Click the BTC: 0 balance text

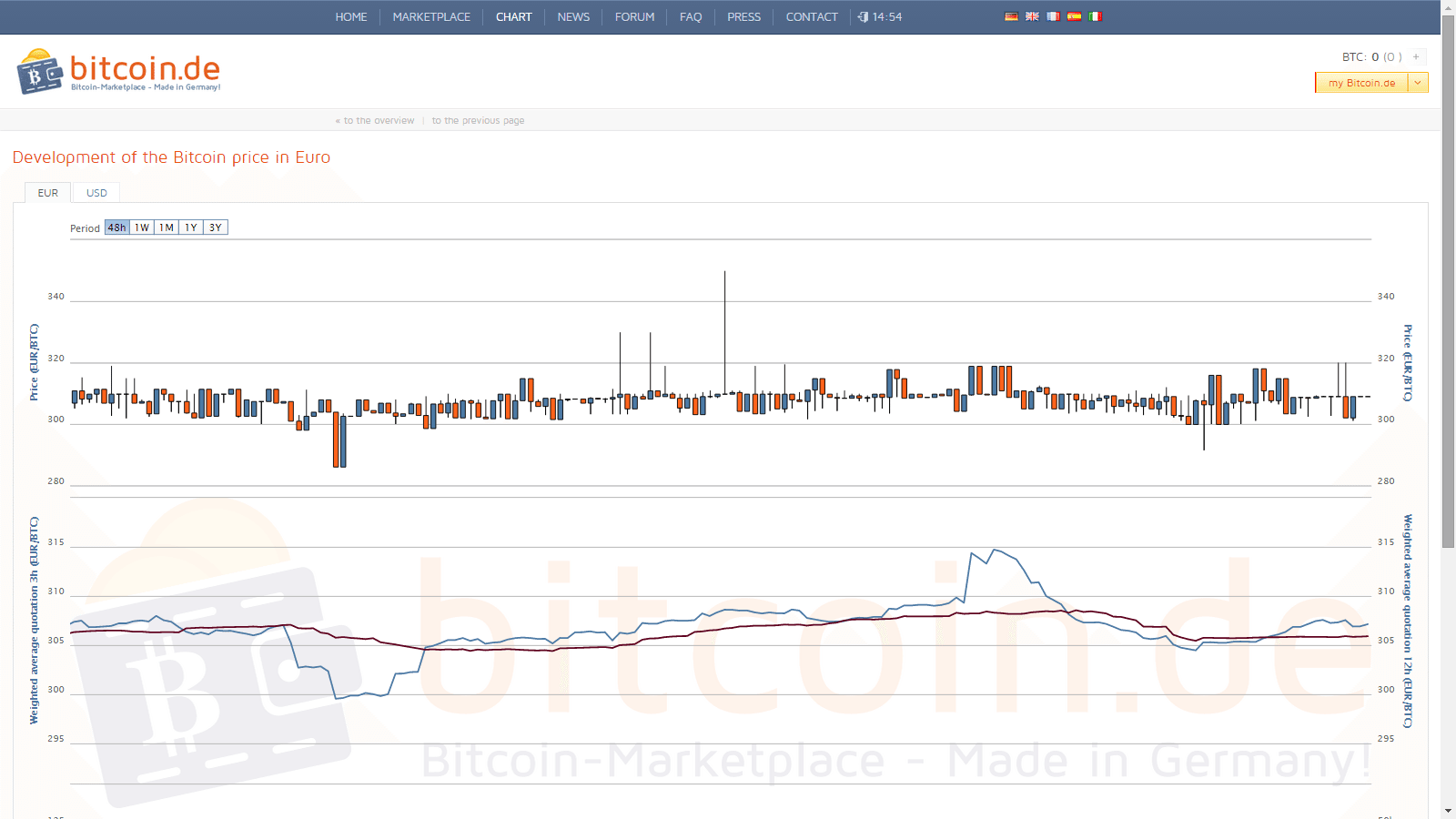[x=1360, y=56]
